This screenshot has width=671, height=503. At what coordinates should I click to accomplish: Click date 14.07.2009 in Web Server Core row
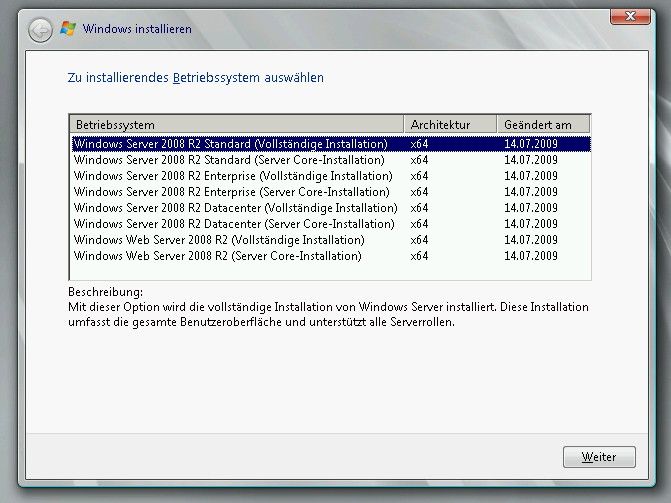[x=531, y=256]
